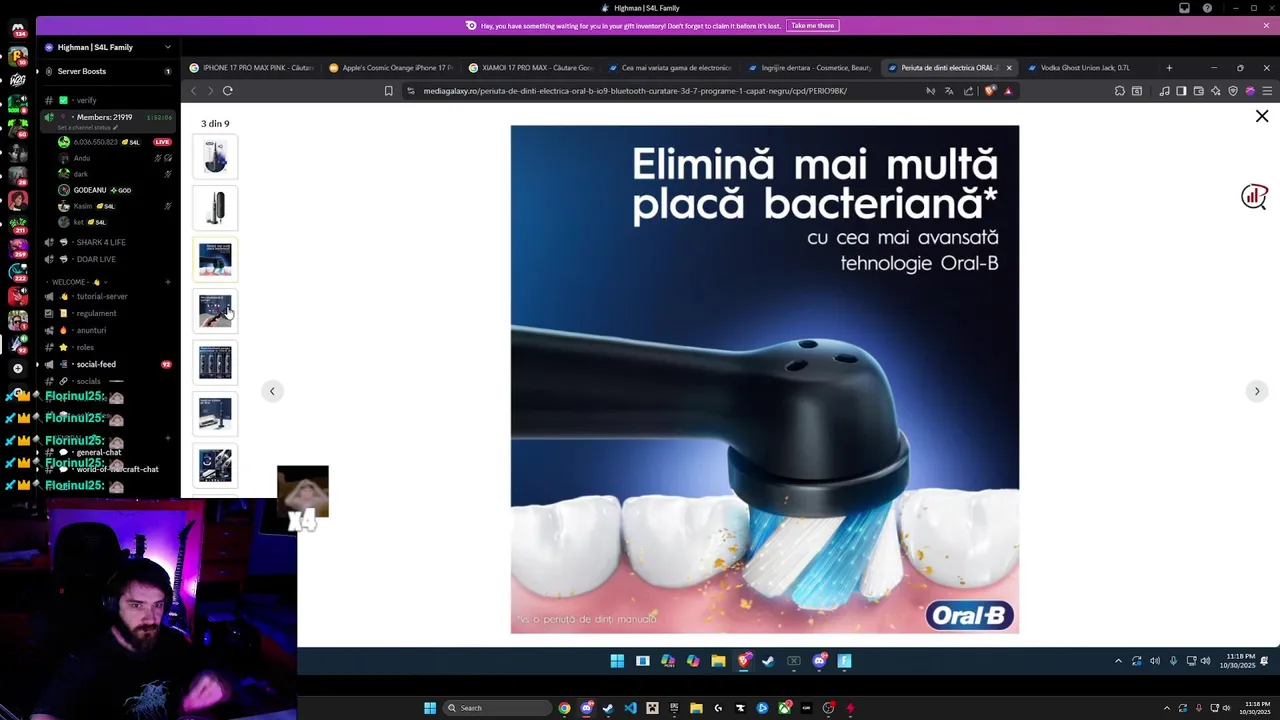
Task: Open Brave Rewards triangle icon
Action: coord(1008,91)
